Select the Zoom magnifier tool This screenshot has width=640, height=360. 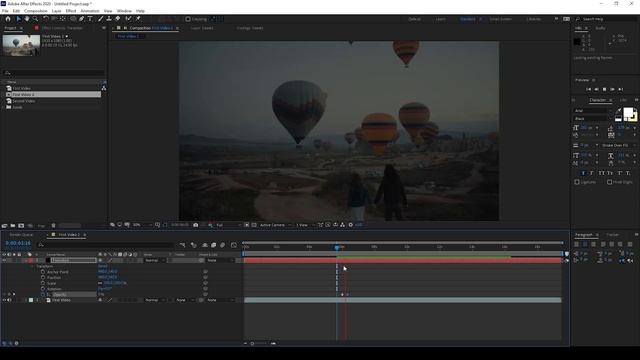coord(36,19)
